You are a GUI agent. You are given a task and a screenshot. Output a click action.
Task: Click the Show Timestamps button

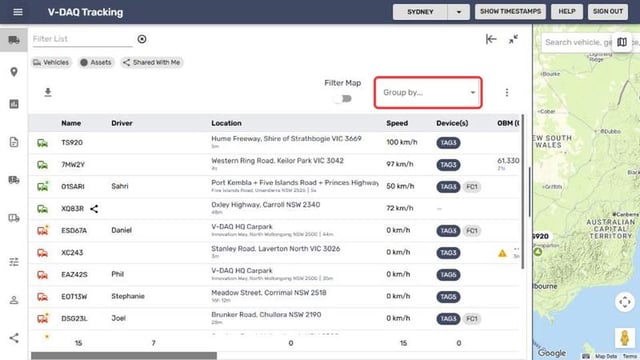510,12
